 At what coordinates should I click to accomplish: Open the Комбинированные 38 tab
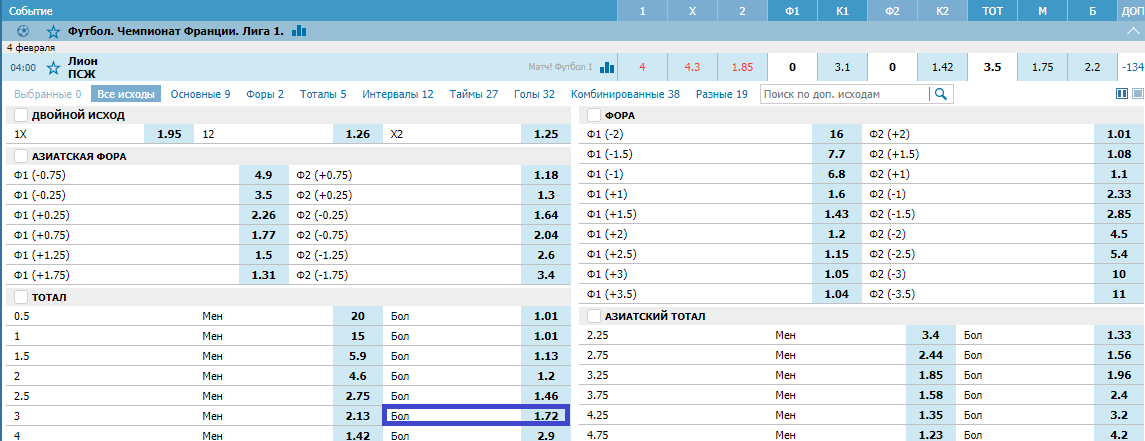click(625, 94)
